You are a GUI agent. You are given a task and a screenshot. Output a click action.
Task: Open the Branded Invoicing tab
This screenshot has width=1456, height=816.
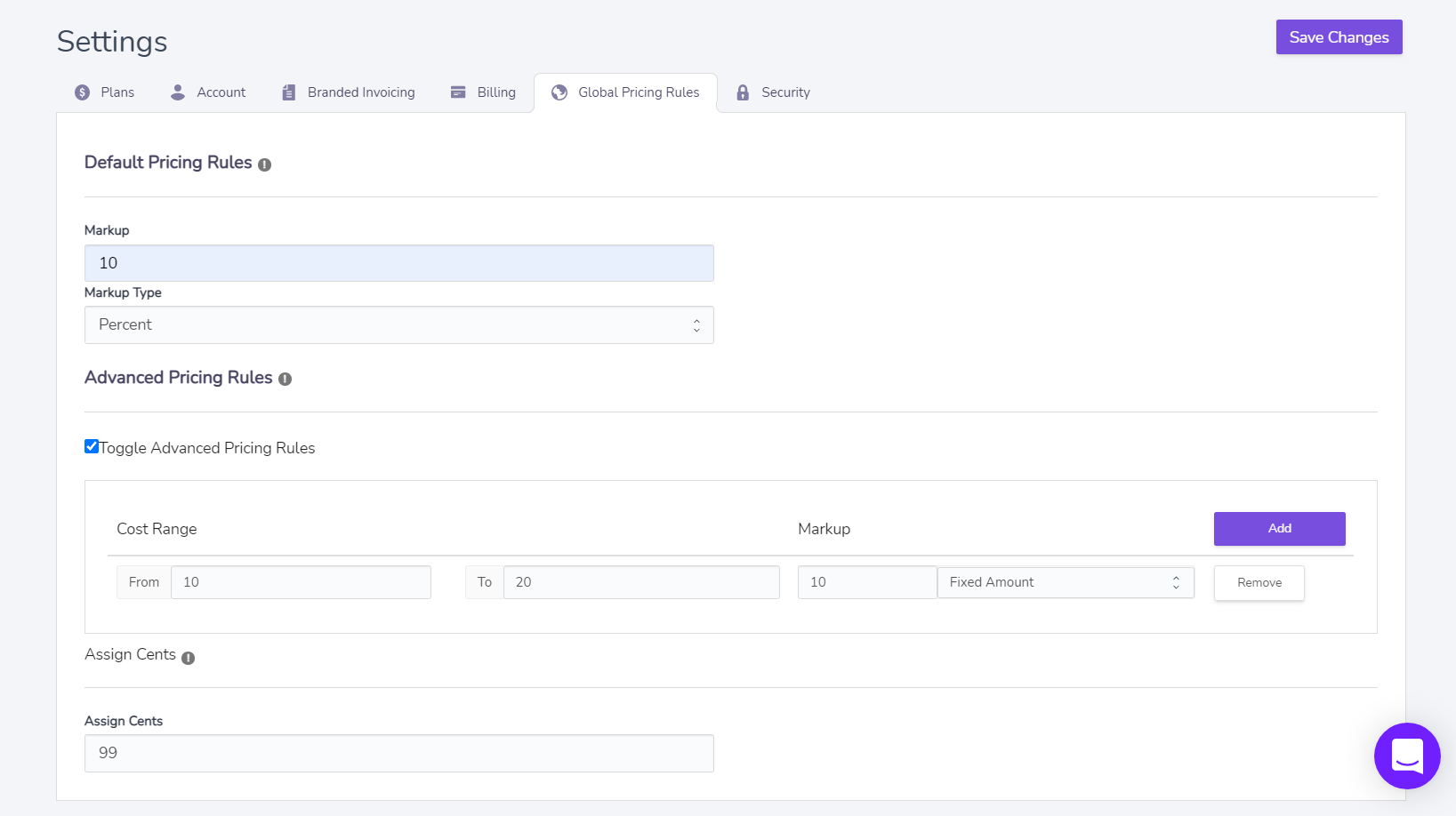click(349, 92)
